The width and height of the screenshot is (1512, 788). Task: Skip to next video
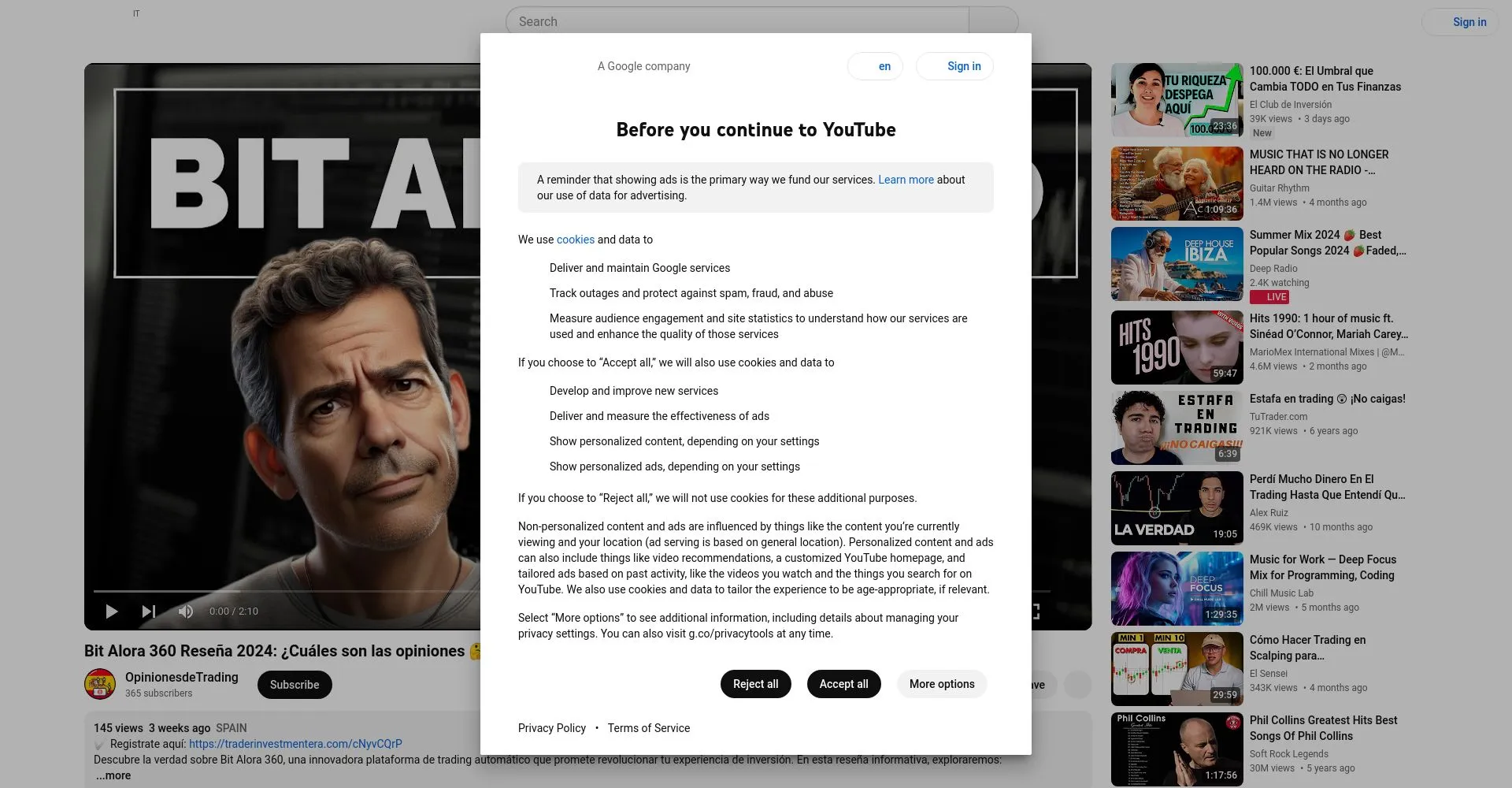149,611
